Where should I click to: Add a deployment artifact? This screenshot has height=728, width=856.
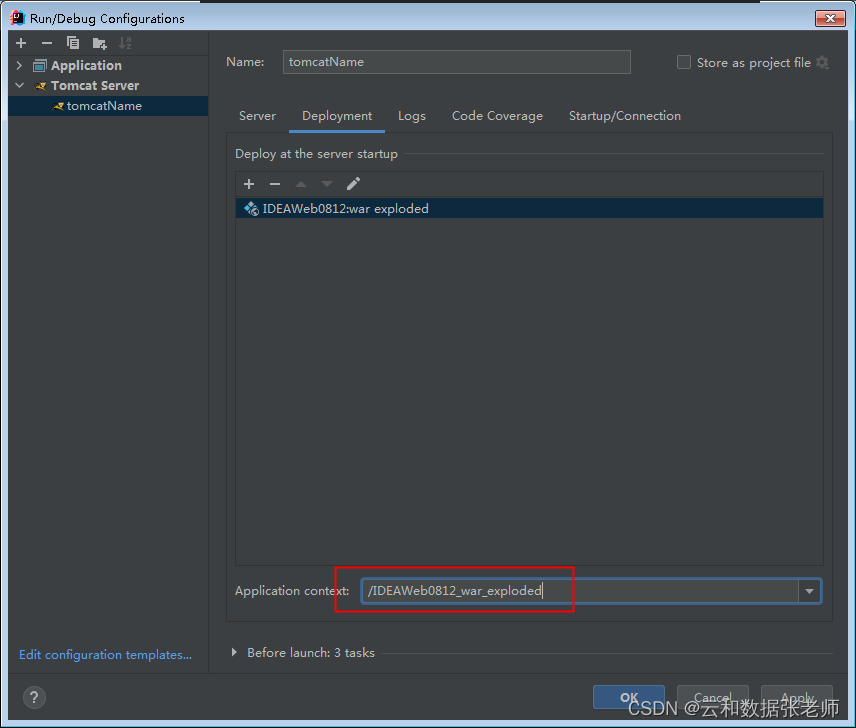coord(249,184)
